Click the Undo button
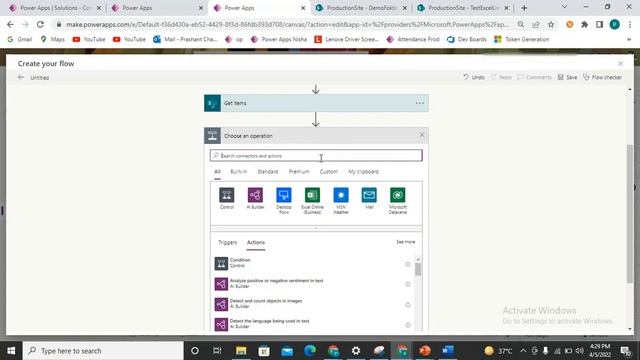This screenshot has height=360, width=640. [x=474, y=77]
